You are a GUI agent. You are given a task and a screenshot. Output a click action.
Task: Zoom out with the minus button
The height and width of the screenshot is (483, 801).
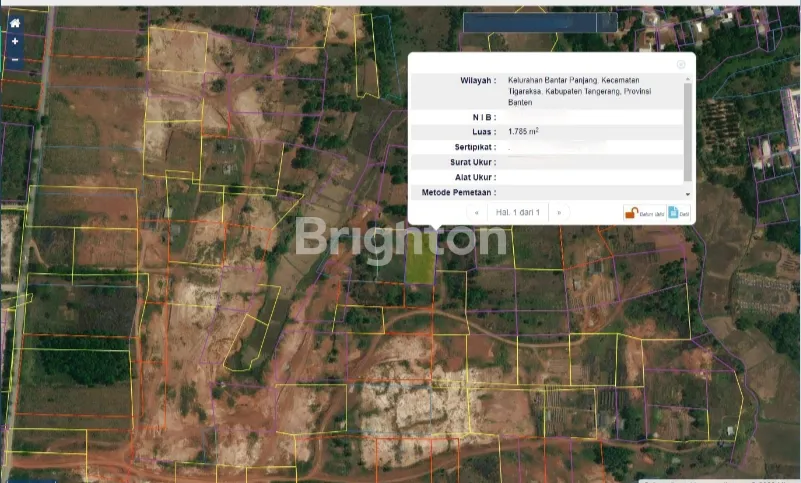(15, 60)
